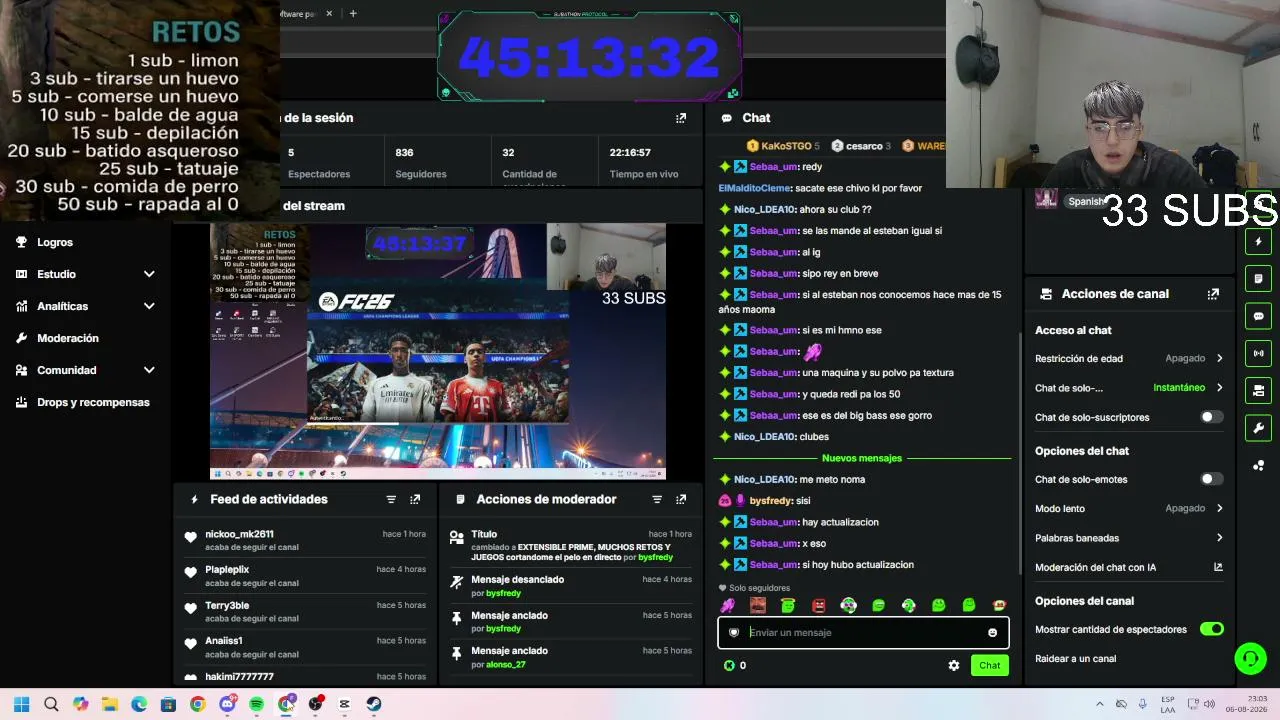Click alonso_27 link in moderator actions
The image size is (1280, 720).
(x=505, y=664)
